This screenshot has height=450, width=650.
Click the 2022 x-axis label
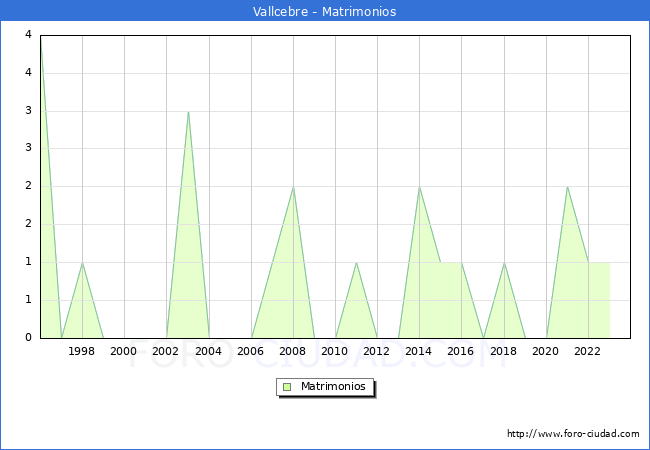pyautogui.click(x=587, y=351)
